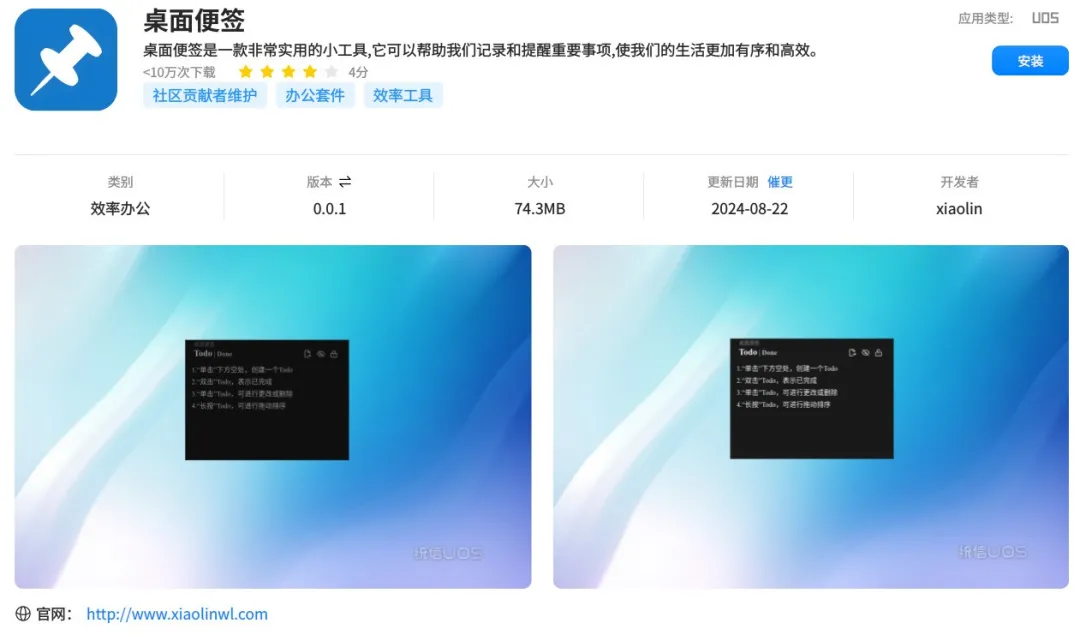
Task: Click the 效率办公 category value
Action: [120, 209]
